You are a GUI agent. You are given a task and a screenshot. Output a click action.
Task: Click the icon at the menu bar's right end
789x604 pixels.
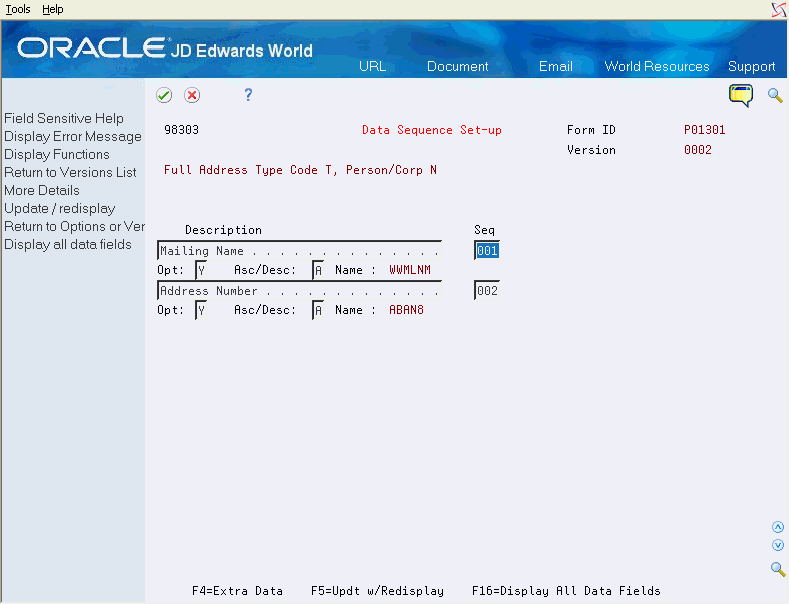click(779, 10)
